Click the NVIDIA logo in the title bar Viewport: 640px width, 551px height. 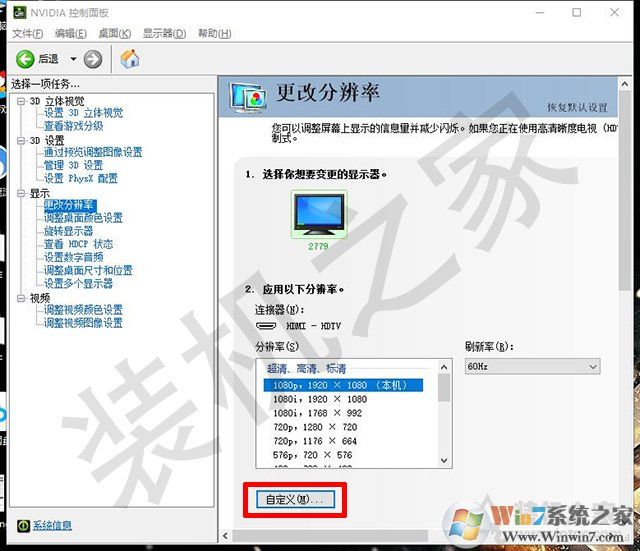pyautogui.click(x=20, y=13)
